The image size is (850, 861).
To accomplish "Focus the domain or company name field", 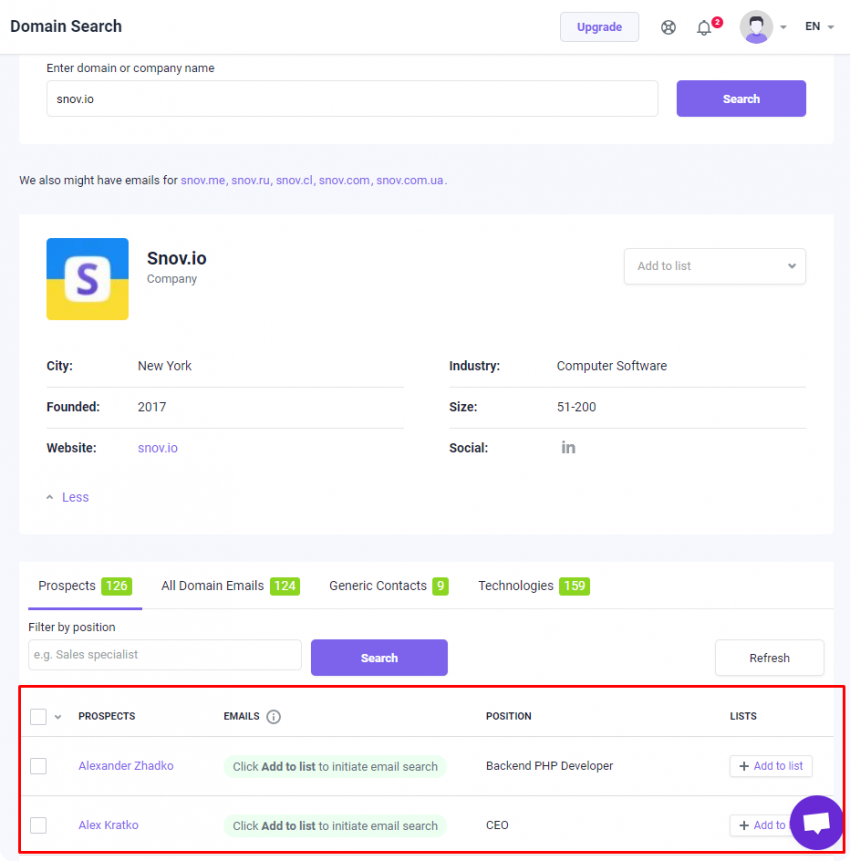I will (352, 99).
